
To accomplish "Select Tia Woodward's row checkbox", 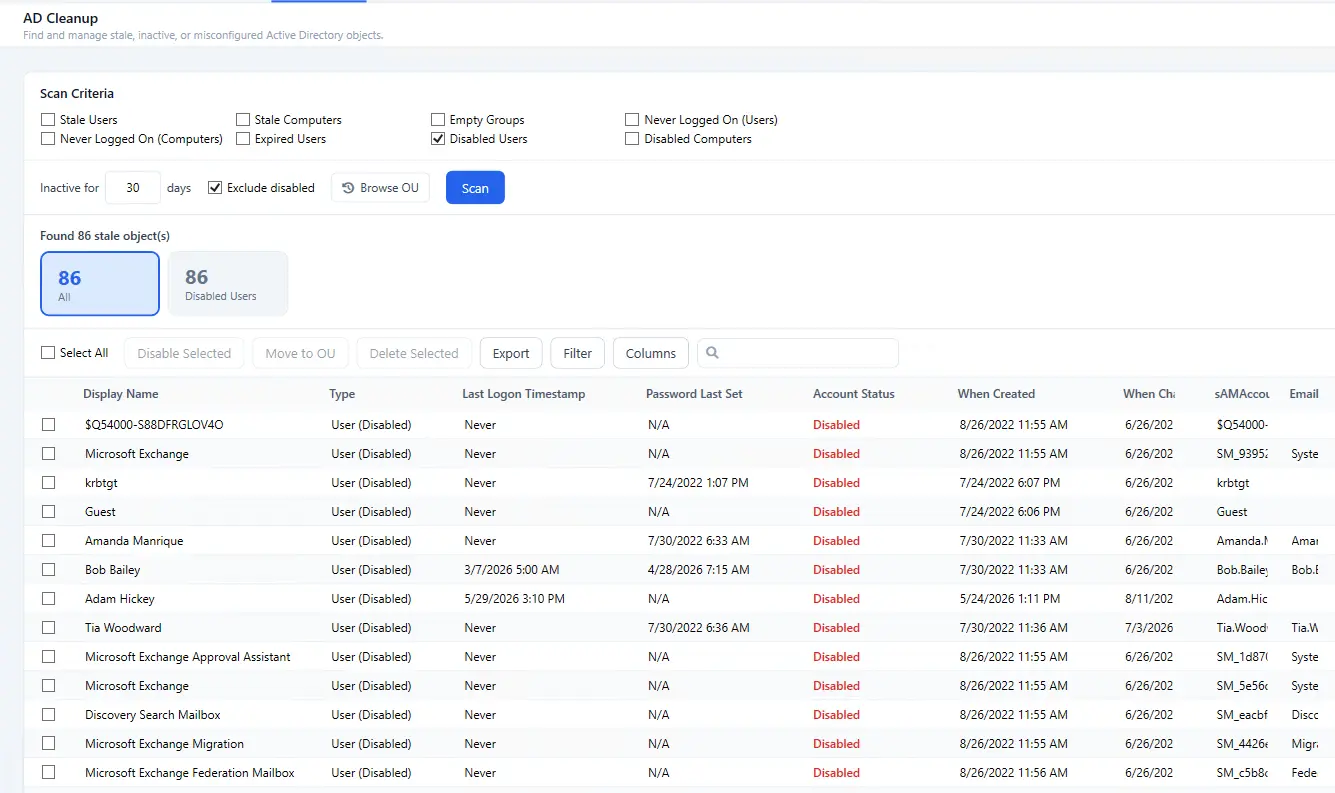I will tap(48, 628).
